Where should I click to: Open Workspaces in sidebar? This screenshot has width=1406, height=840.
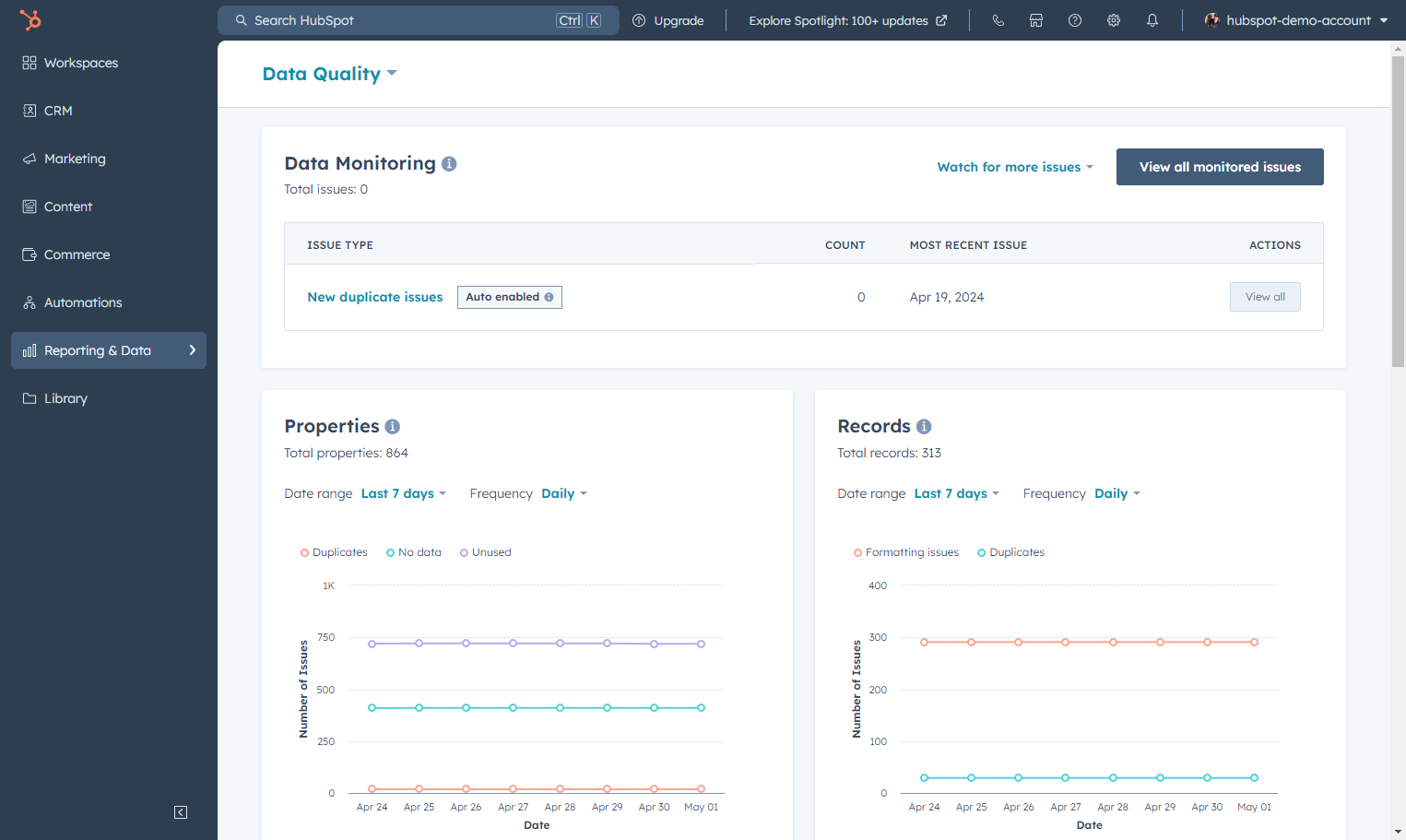tap(109, 63)
